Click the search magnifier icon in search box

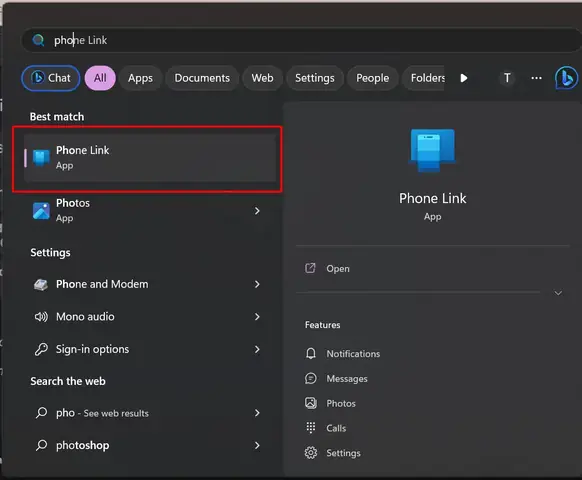click(38, 40)
